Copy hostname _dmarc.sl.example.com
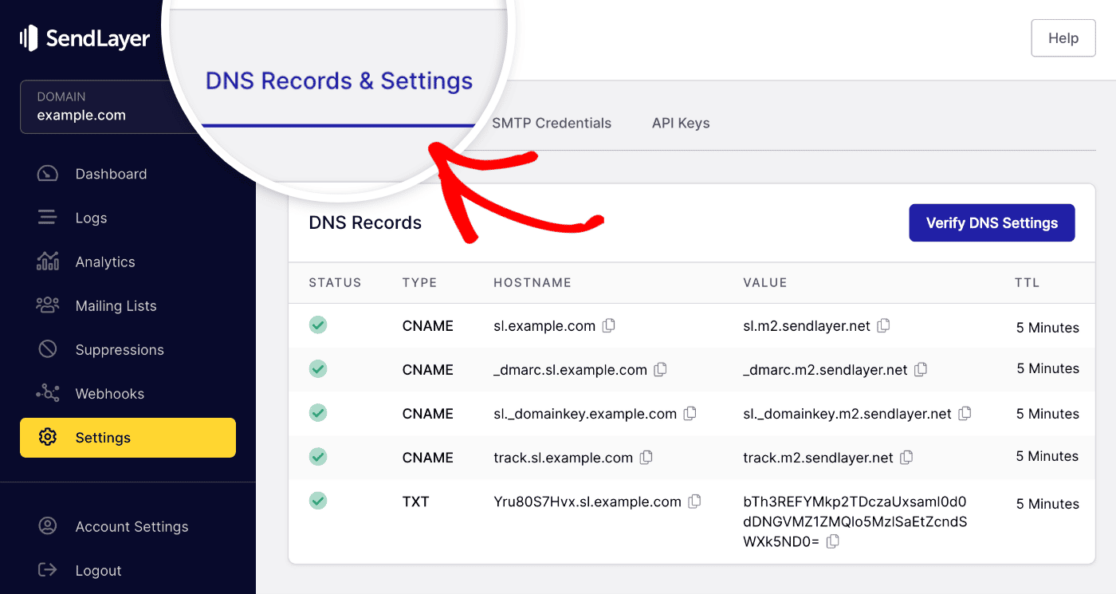Viewport: 1116px width, 594px height. [x=660, y=369]
